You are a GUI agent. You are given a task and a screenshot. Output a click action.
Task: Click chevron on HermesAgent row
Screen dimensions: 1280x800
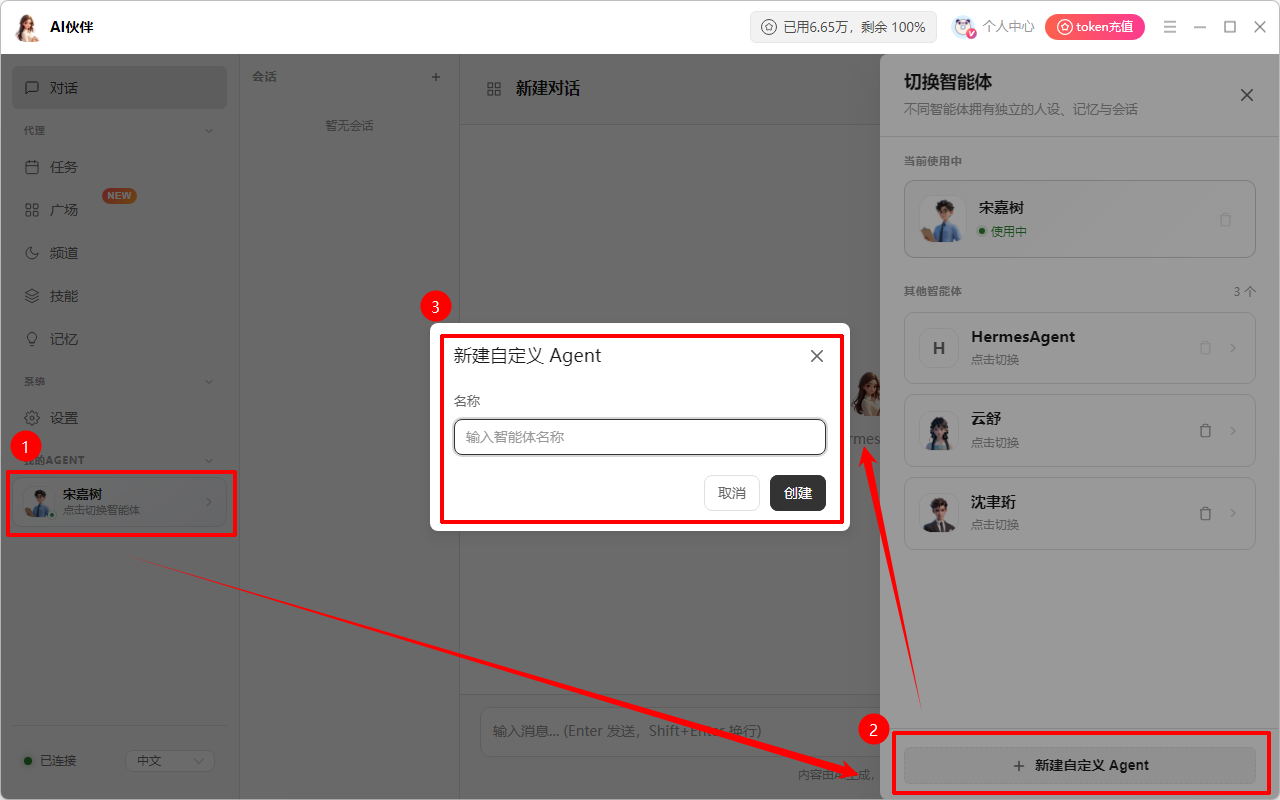[x=1233, y=348]
